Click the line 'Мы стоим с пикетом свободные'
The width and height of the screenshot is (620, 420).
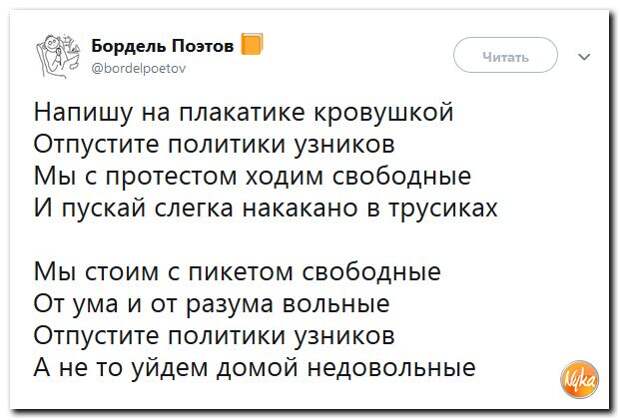pyautogui.click(x=237, y=272)
